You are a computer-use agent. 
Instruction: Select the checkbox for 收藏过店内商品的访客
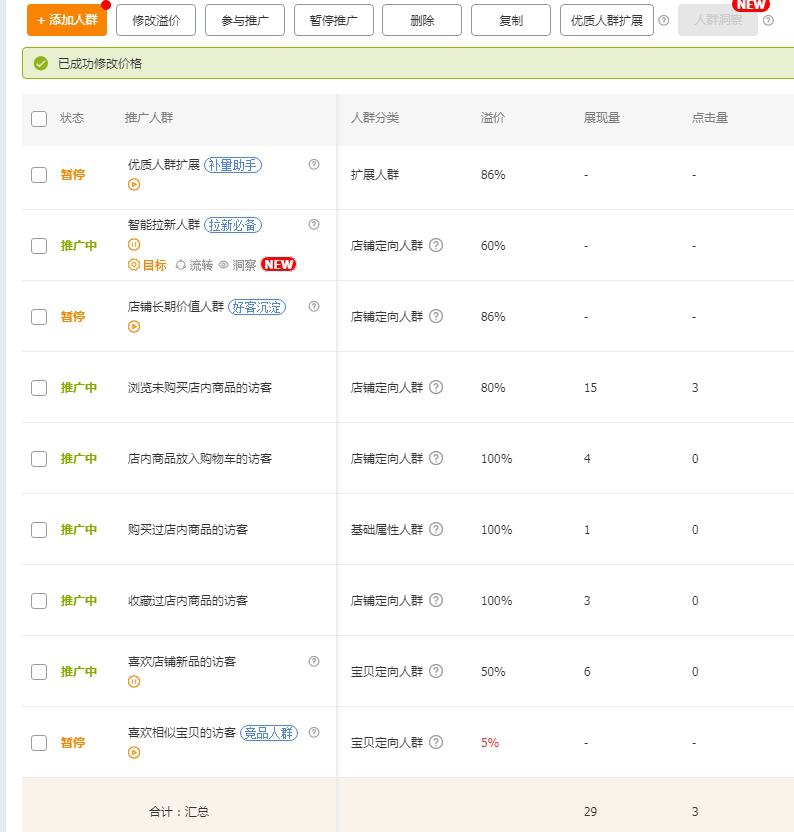click(x=39, y=601)
